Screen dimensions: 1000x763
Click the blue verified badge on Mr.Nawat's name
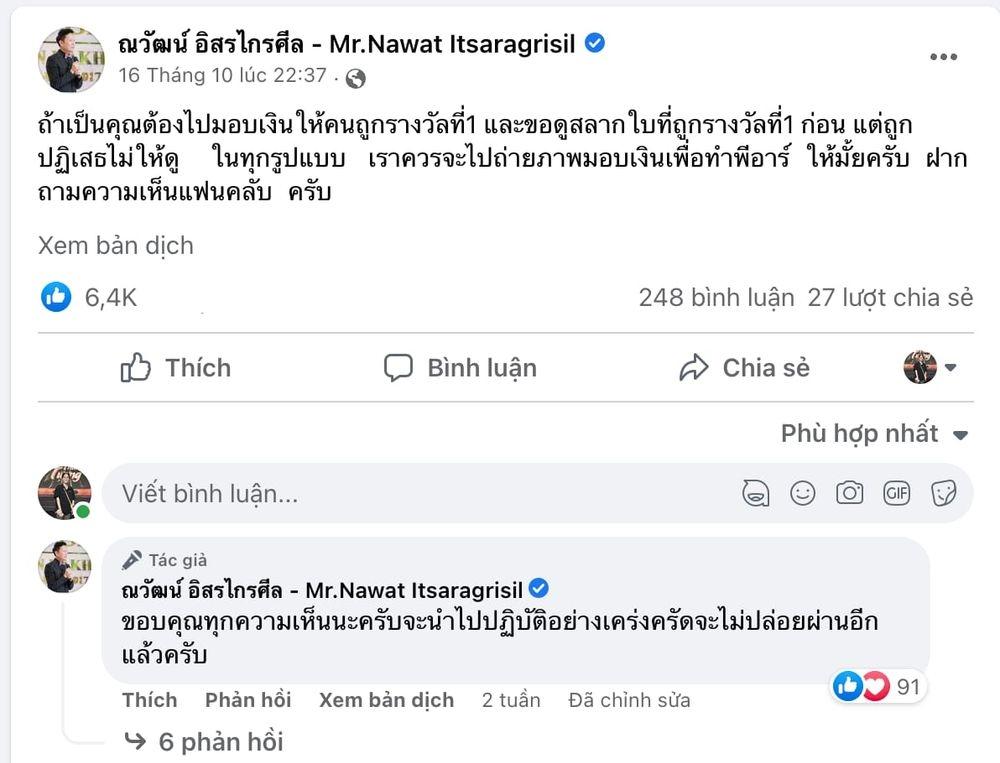[x=595, y=43]
